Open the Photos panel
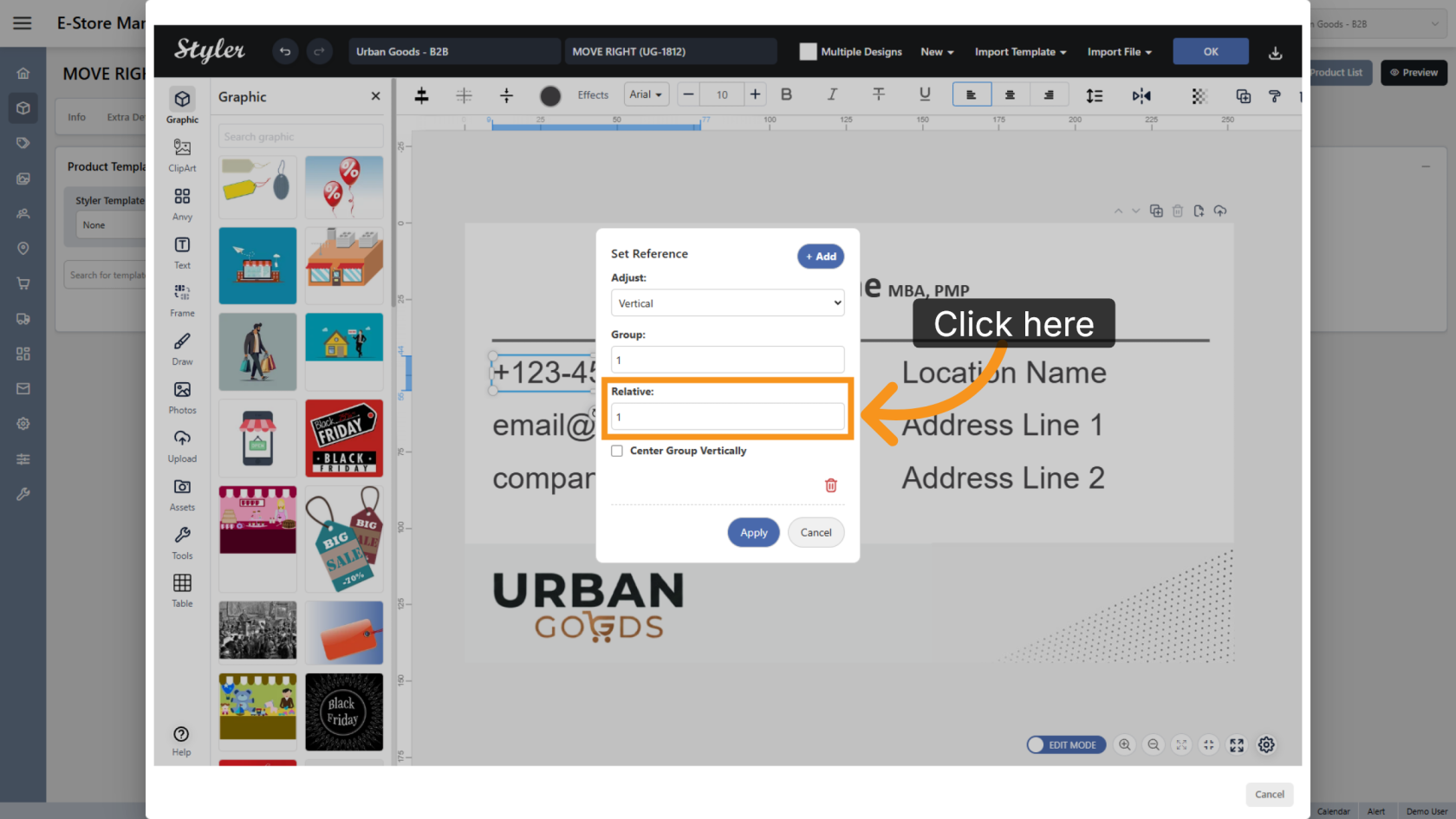Image resolution: width=1456 pixels, height=819 pixels. 182,397
